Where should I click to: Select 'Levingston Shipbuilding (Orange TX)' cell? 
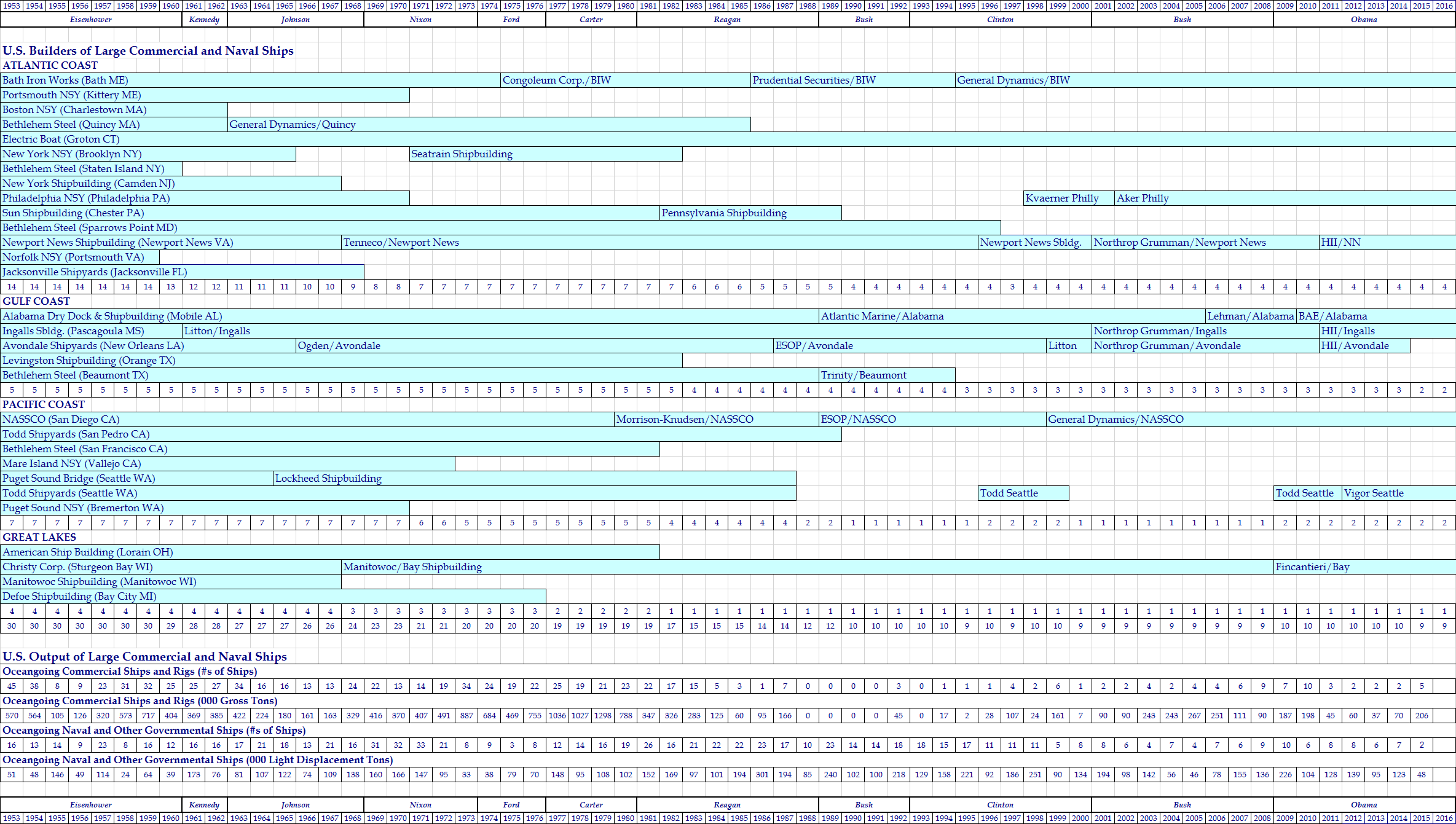coord(341,360)
